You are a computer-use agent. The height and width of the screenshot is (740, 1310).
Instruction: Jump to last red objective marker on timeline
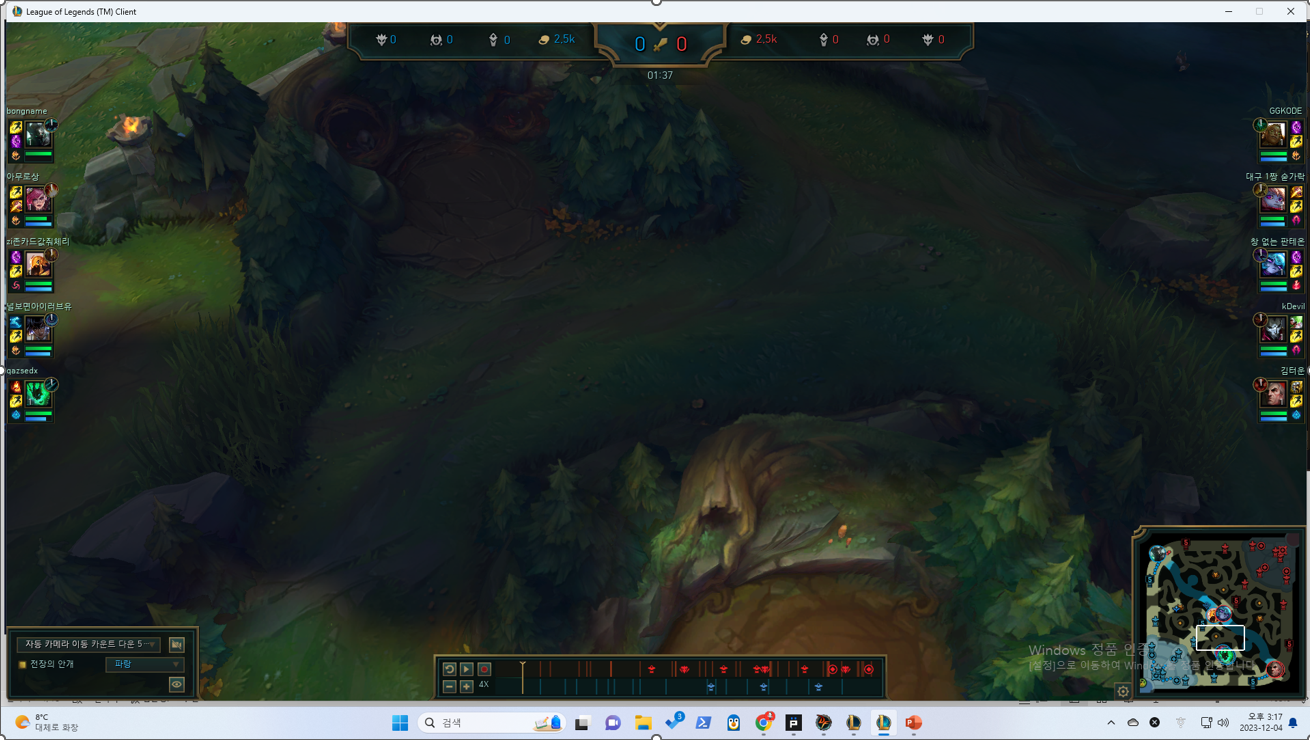pos(868,669)
